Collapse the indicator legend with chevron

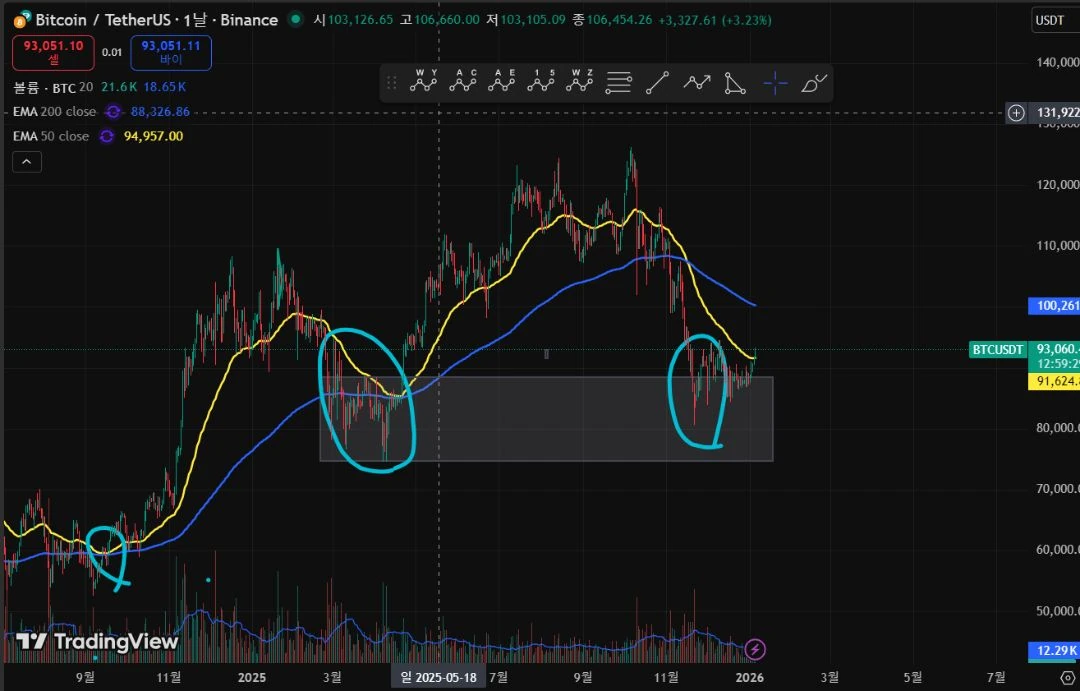(x=27, y=162)
